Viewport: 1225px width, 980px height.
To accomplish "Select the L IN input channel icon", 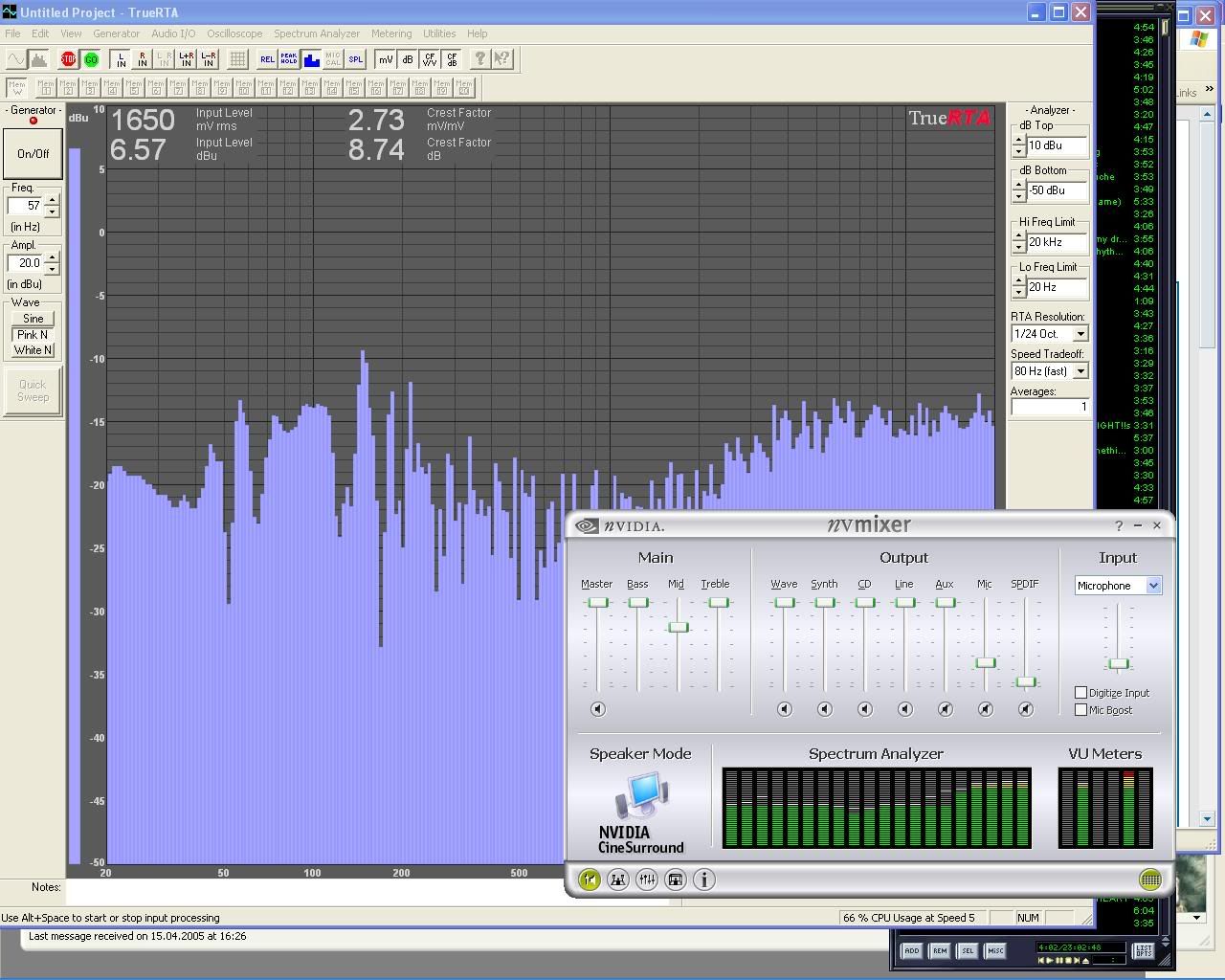I will pos(120,59).
